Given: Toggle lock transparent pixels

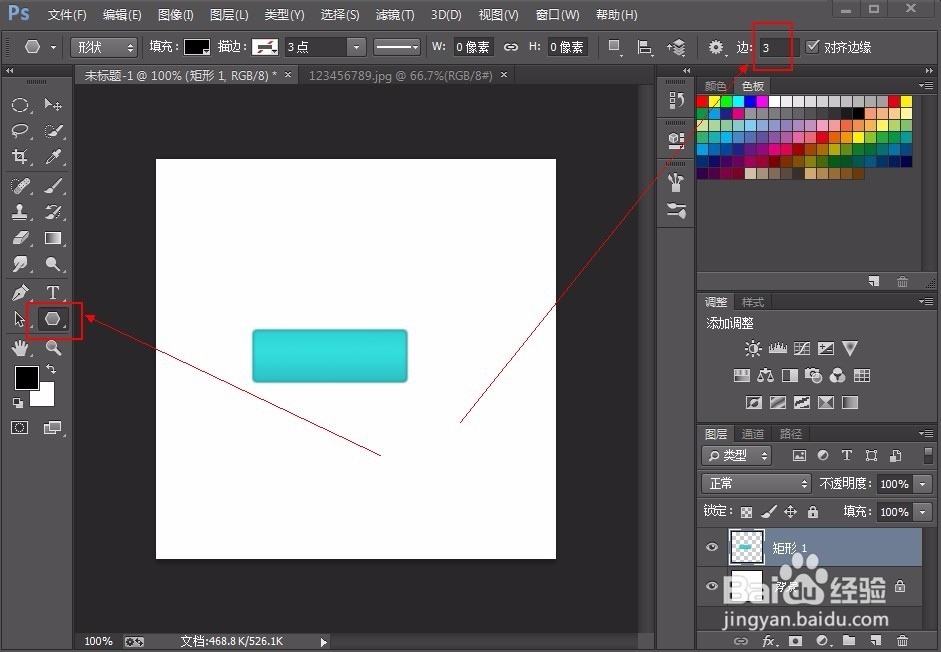Looking at the screenshot, I should (x=746, y=512).
